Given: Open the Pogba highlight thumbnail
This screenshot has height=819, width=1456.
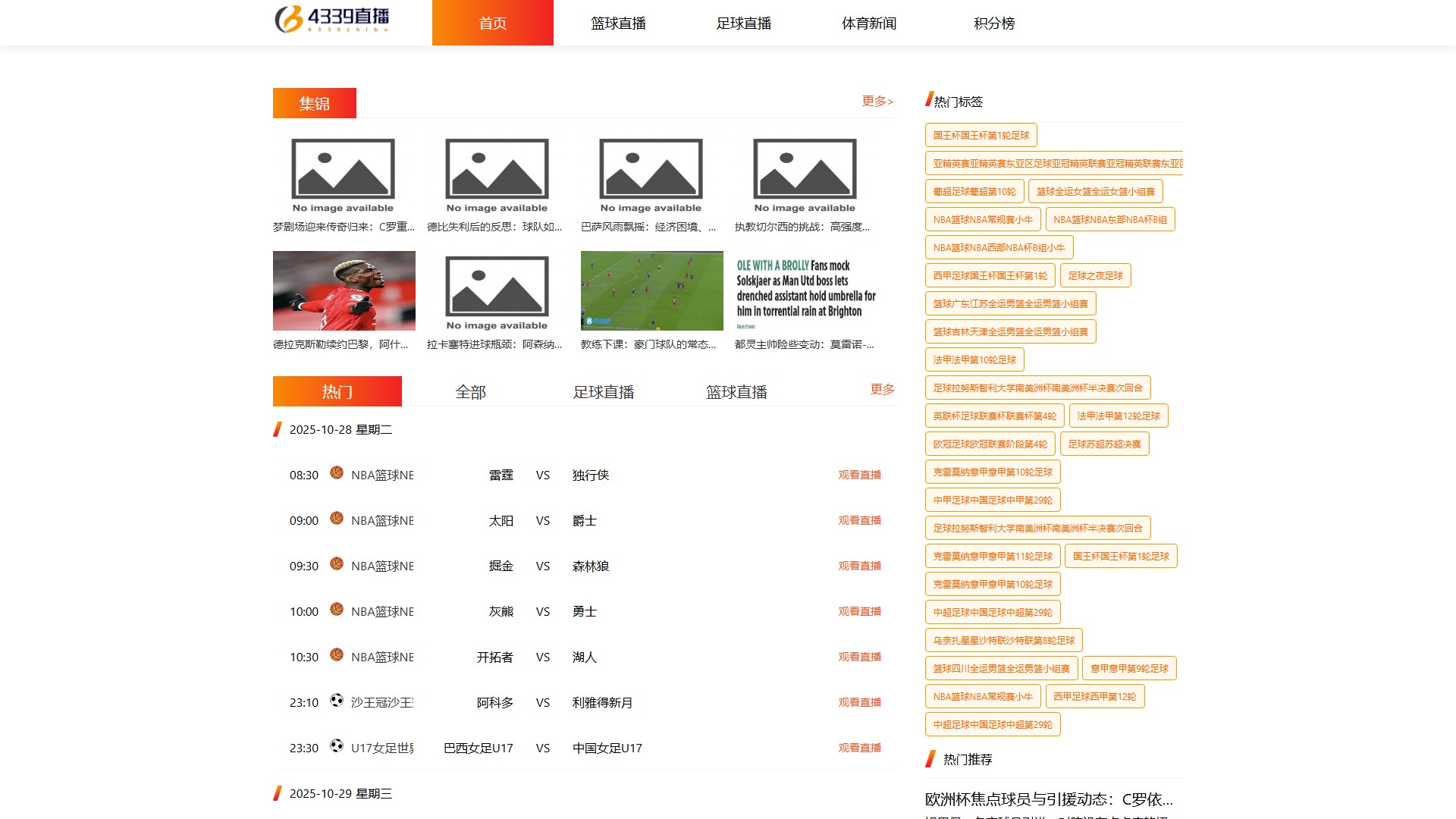Looking at the screenshot, I should click(x=344, y=291).
